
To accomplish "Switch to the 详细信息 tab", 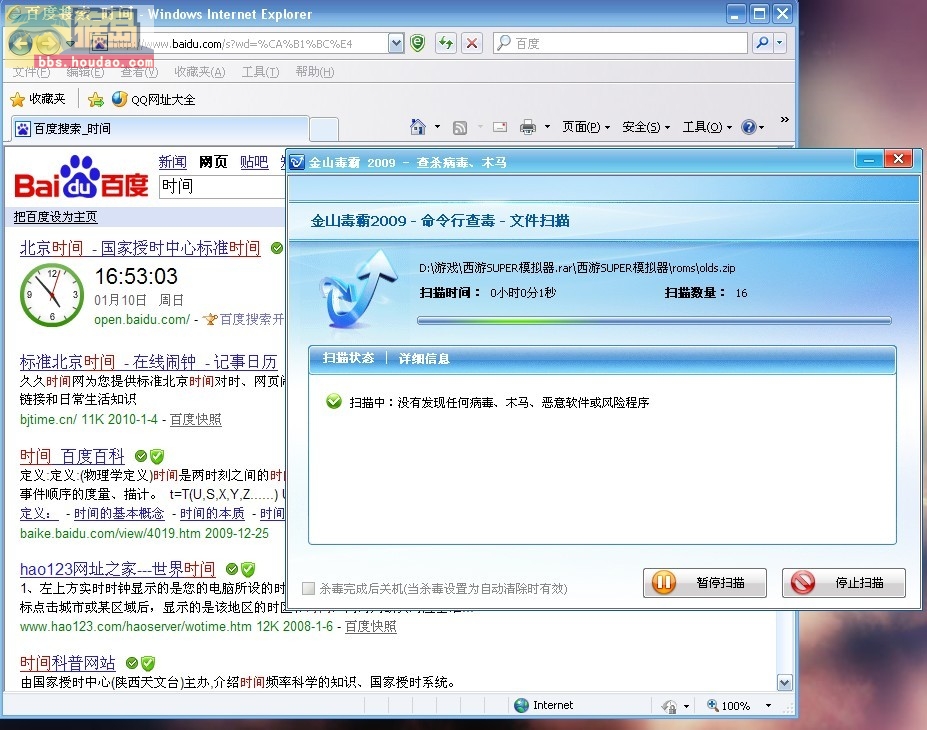I will point(424,358).
